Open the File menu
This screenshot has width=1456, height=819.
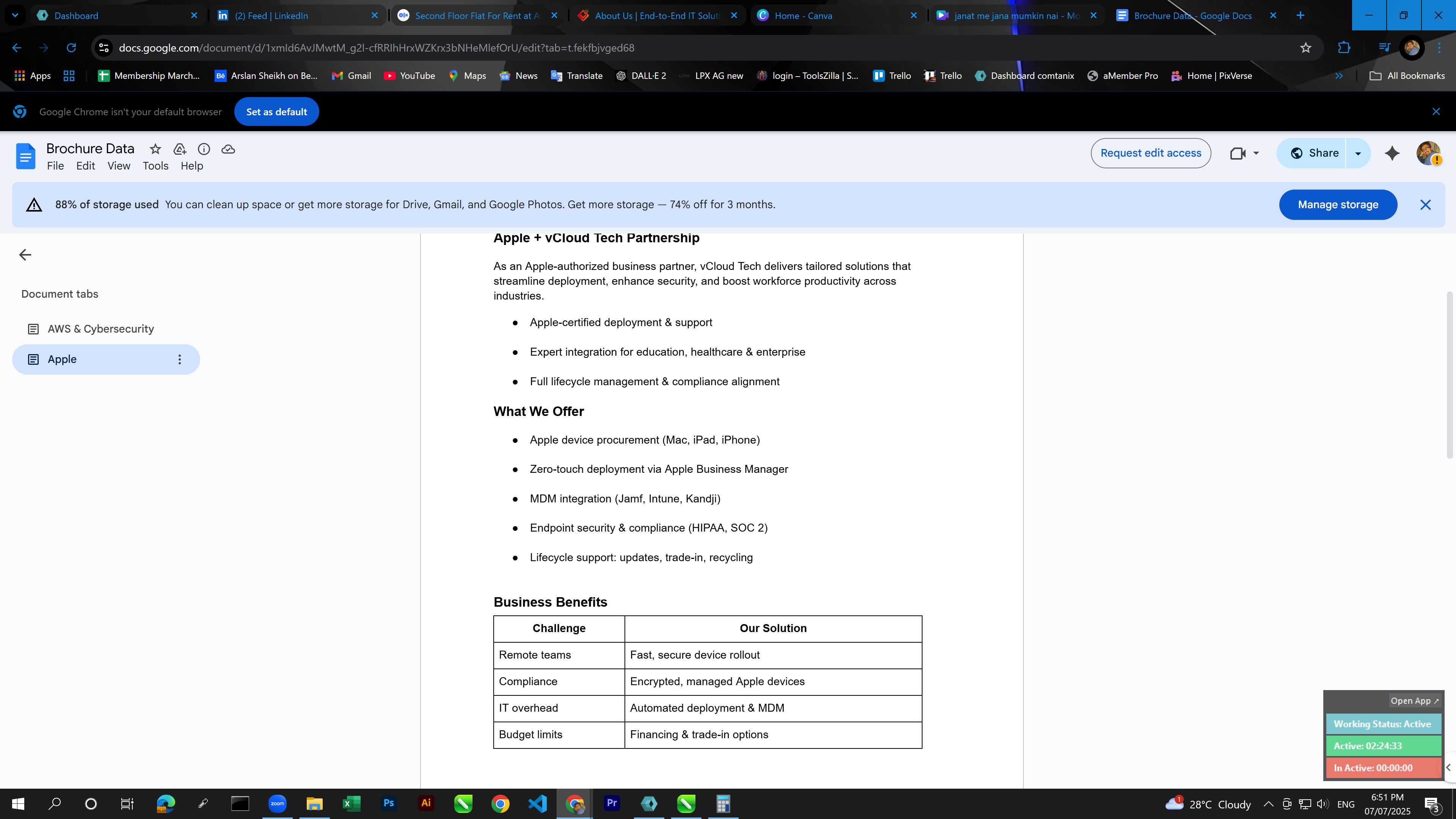click(x=55, y=166)
